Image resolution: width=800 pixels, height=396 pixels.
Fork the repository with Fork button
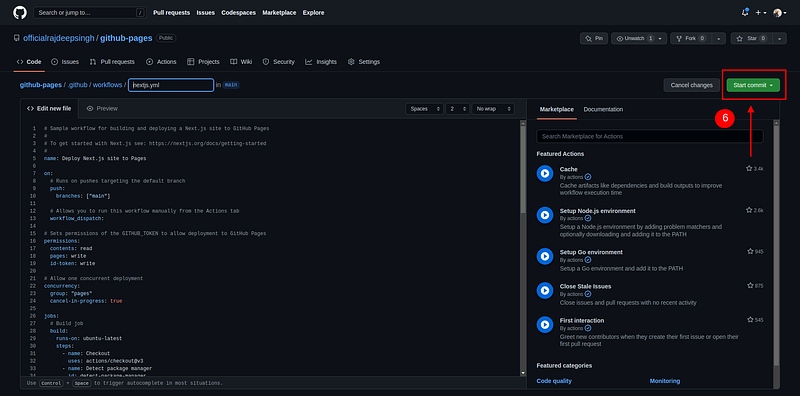tap(691, 38)
